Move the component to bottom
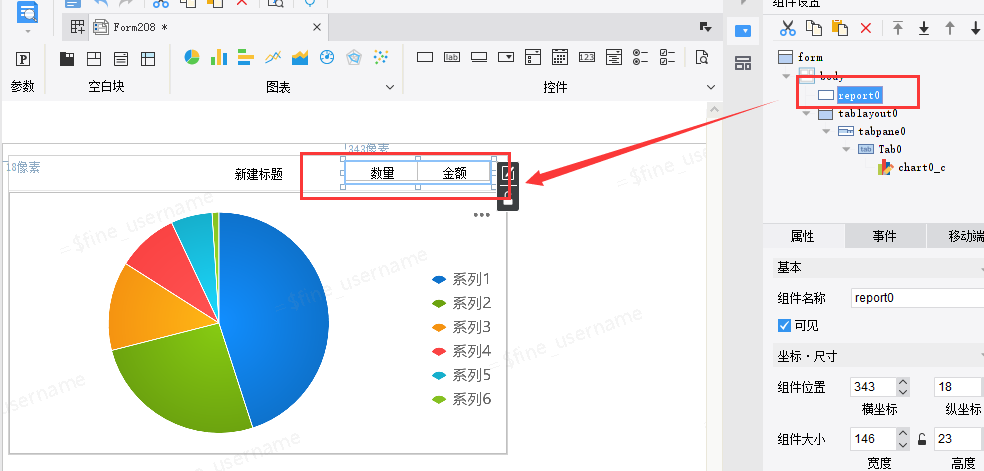The height and width of the screenshot is (471, 984). click(x=924, y=28)
